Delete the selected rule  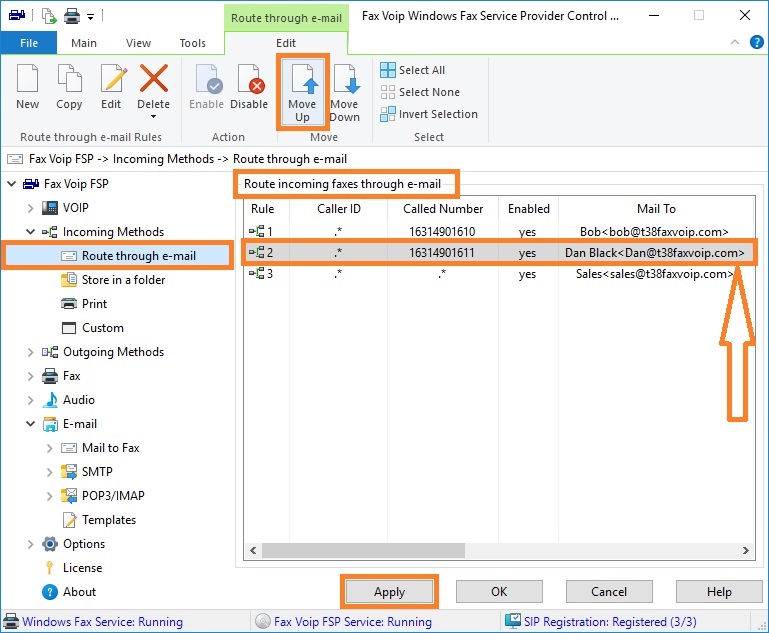(x=154, y=86)
